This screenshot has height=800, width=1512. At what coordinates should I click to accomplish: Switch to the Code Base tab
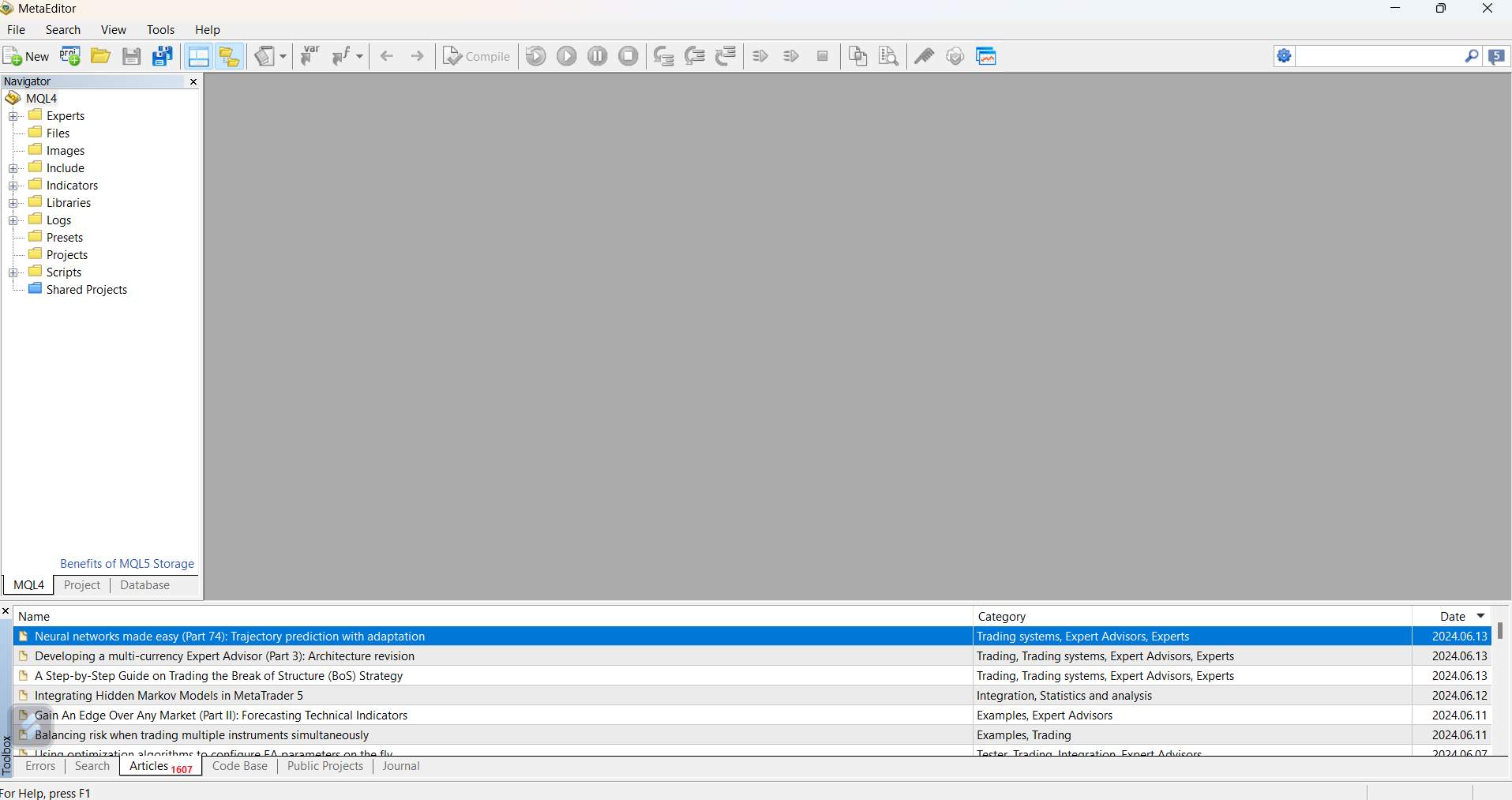pos(240,766)
